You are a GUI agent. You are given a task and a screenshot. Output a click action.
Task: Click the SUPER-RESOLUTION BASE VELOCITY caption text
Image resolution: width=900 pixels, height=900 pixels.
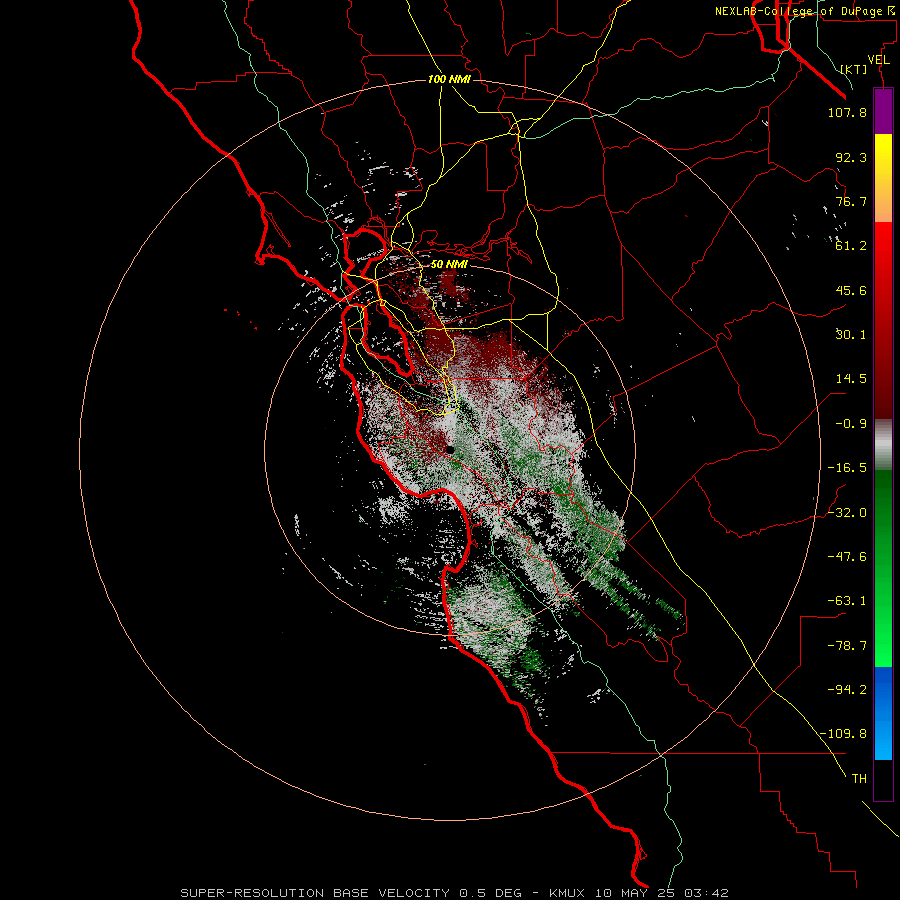click(315, 893)
